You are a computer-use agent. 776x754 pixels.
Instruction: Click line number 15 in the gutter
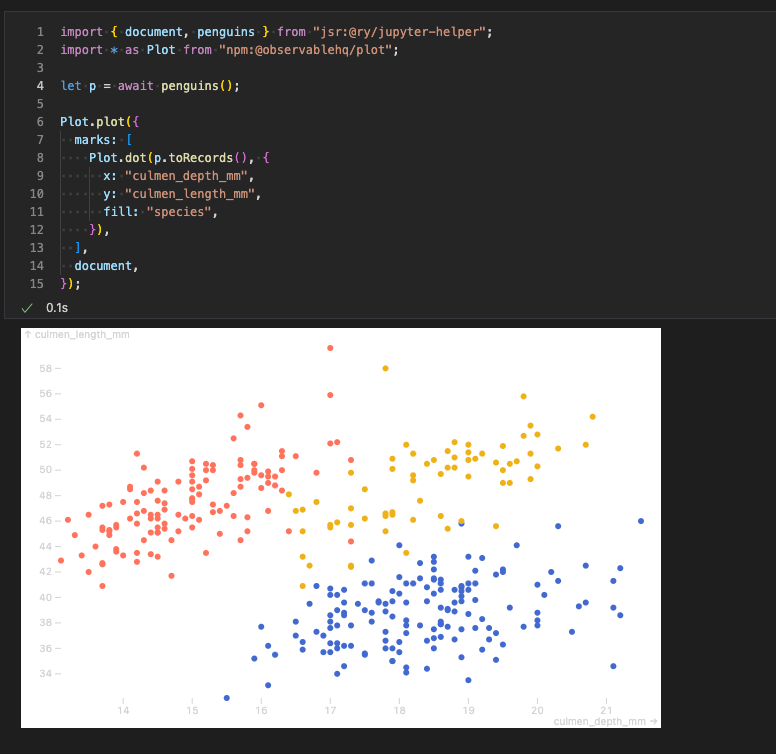tap(37, 284)
